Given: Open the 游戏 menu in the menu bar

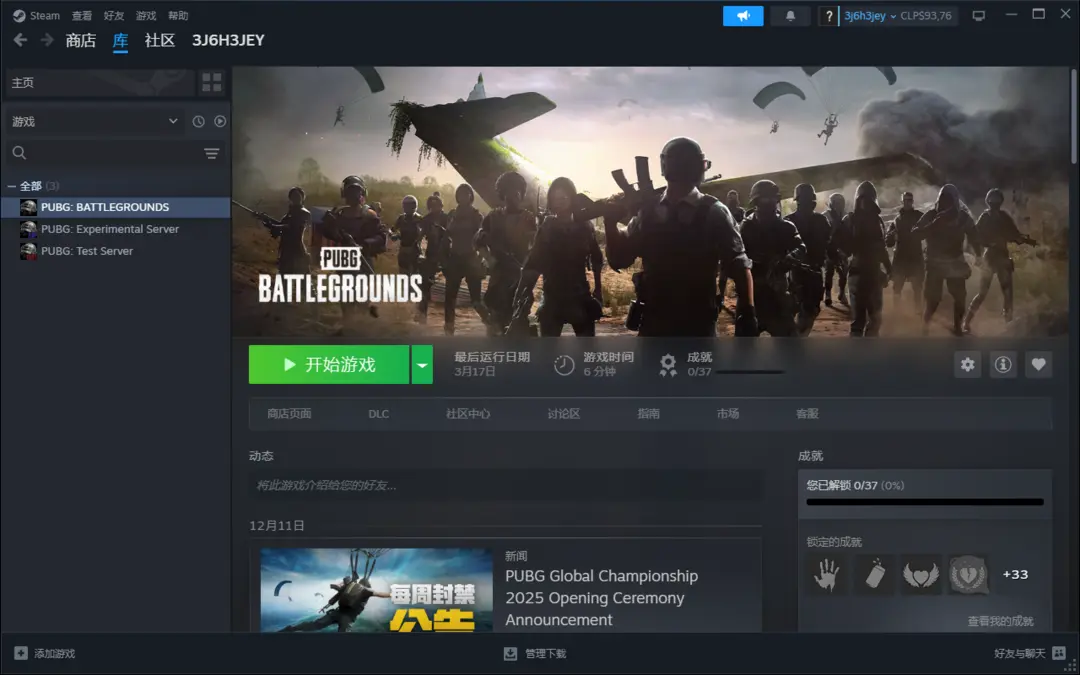Looking at the screenshot, I should click(x=146, y=15).
